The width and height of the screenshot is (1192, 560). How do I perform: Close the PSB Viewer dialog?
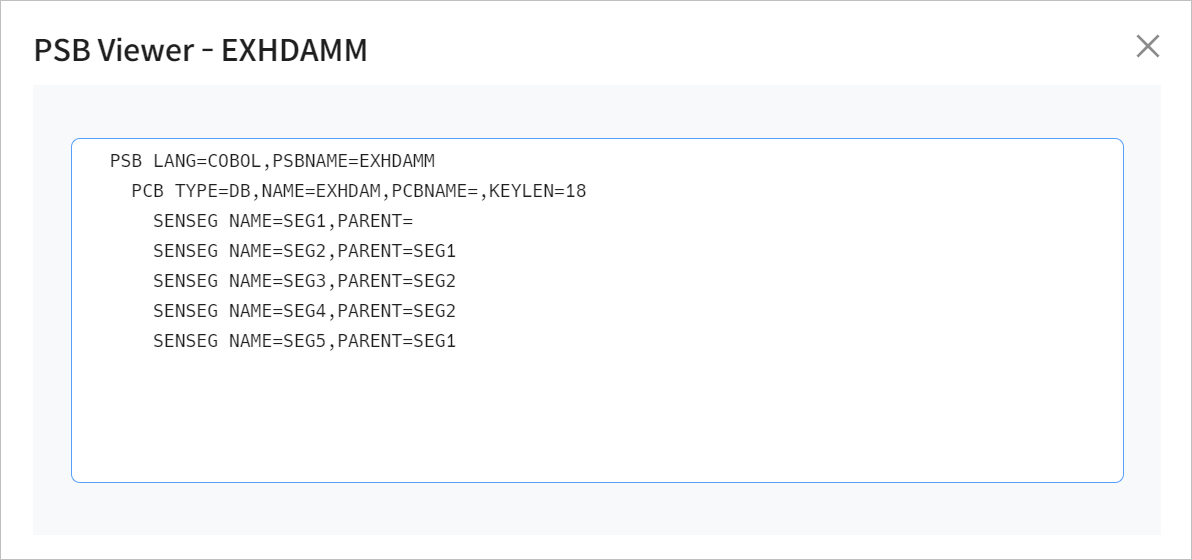tap(1147, 46)
